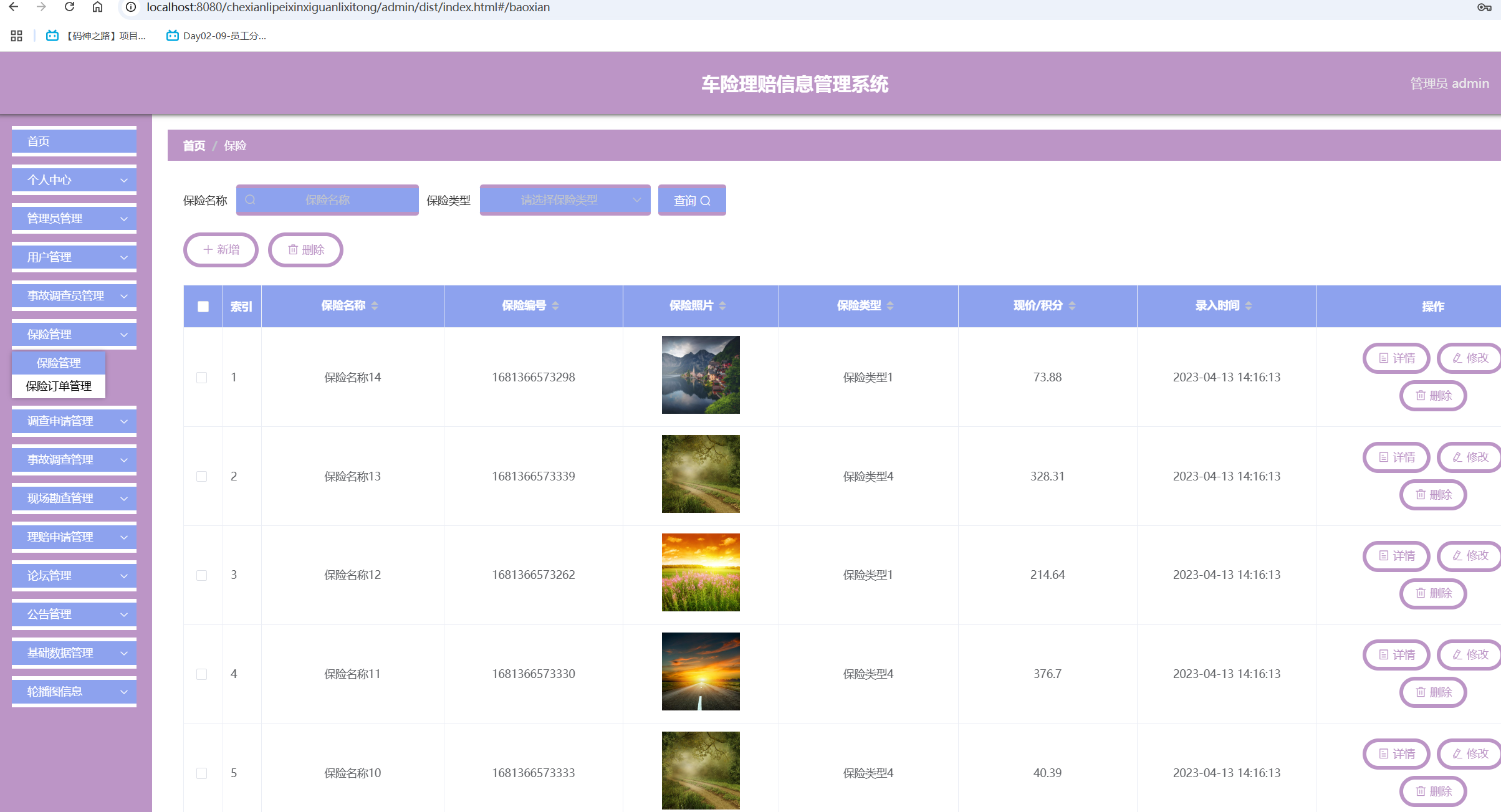This screenshot has height=812, width=1501.
Task: Select 保险管理 submenu item
Action: coord(59,363)
